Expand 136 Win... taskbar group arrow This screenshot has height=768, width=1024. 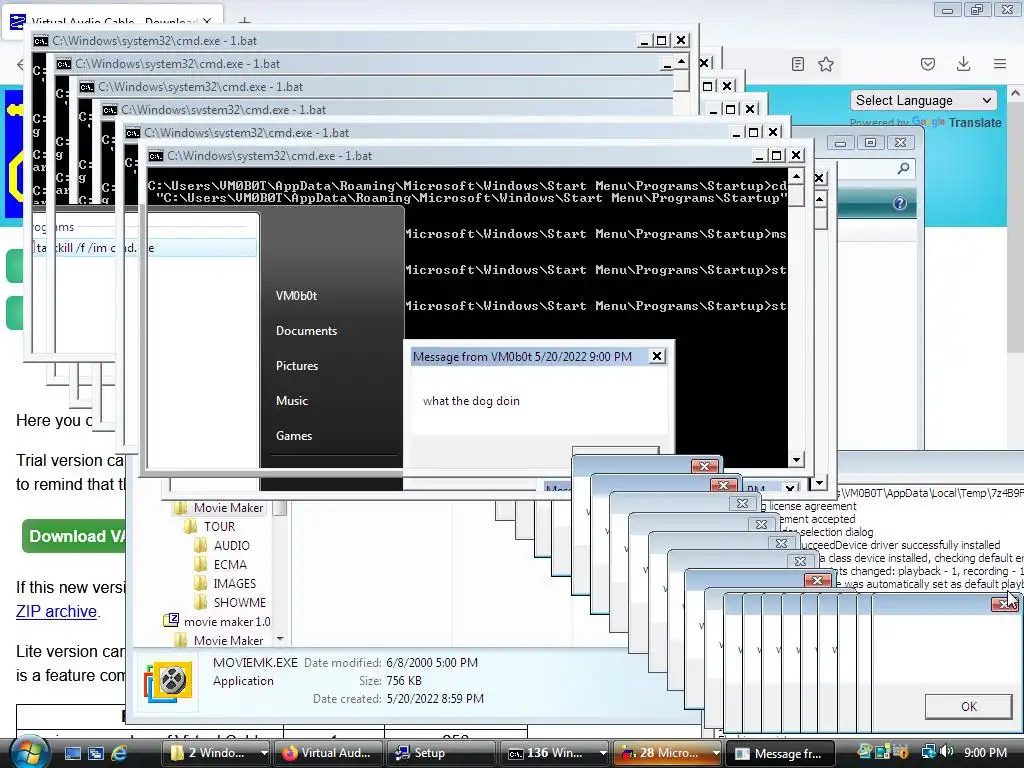coord(603,753)
